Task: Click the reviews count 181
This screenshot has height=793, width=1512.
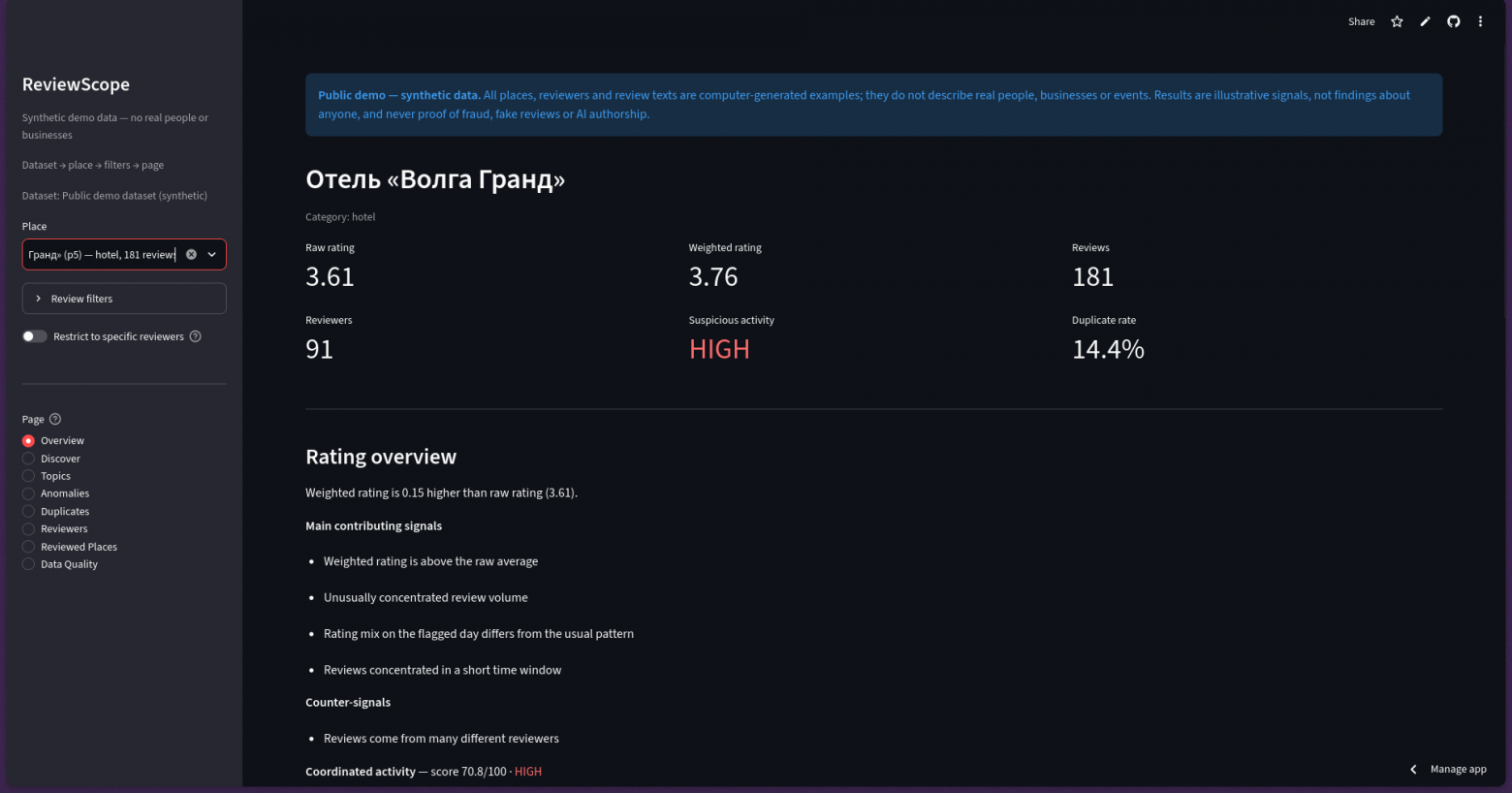Action: 1092,276
